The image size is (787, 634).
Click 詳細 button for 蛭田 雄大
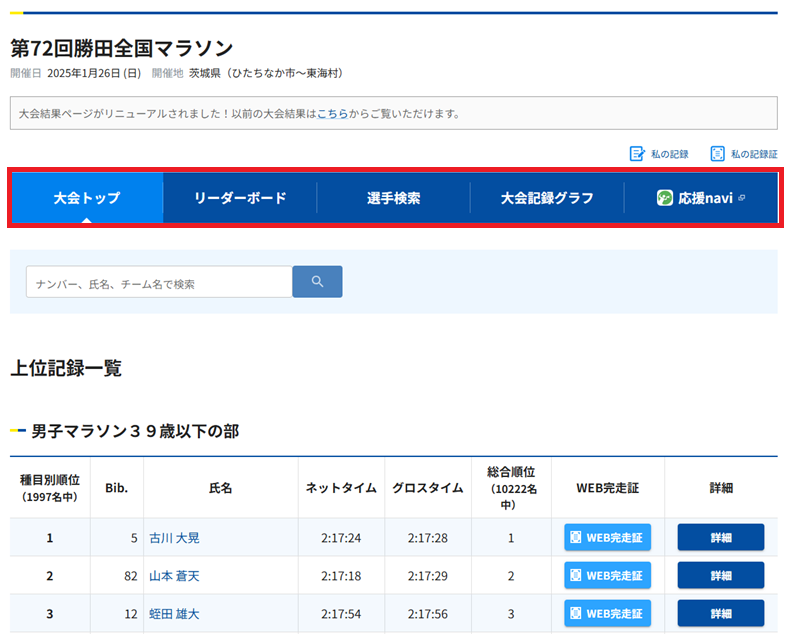720,614
